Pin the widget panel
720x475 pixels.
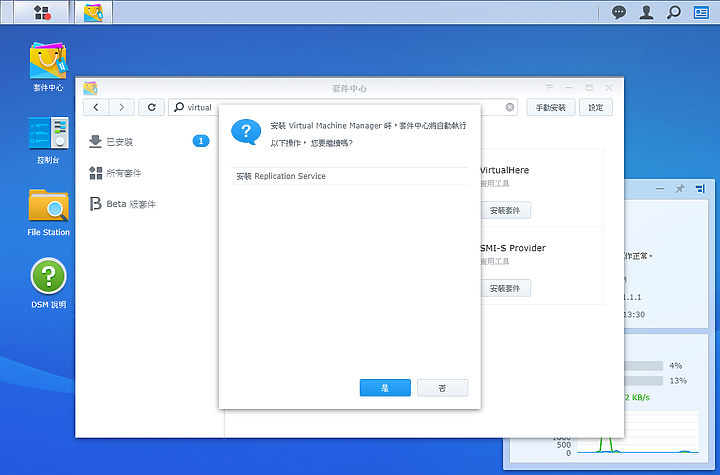pos(680,188)
